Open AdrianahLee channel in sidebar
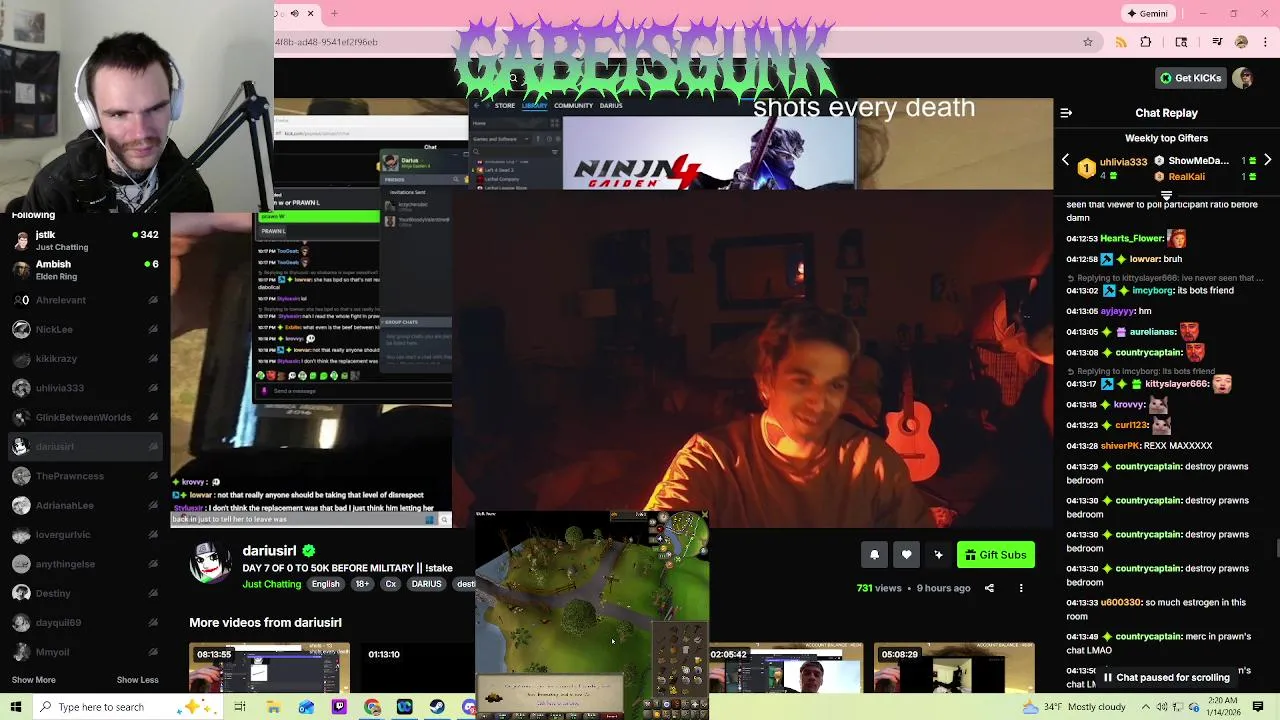The height and width of the screenshot is (720, 1280). click(85, 505)
